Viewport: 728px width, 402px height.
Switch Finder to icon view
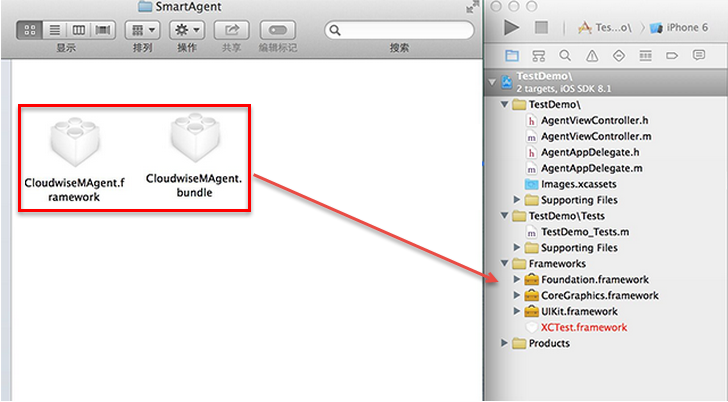[30, 30]
